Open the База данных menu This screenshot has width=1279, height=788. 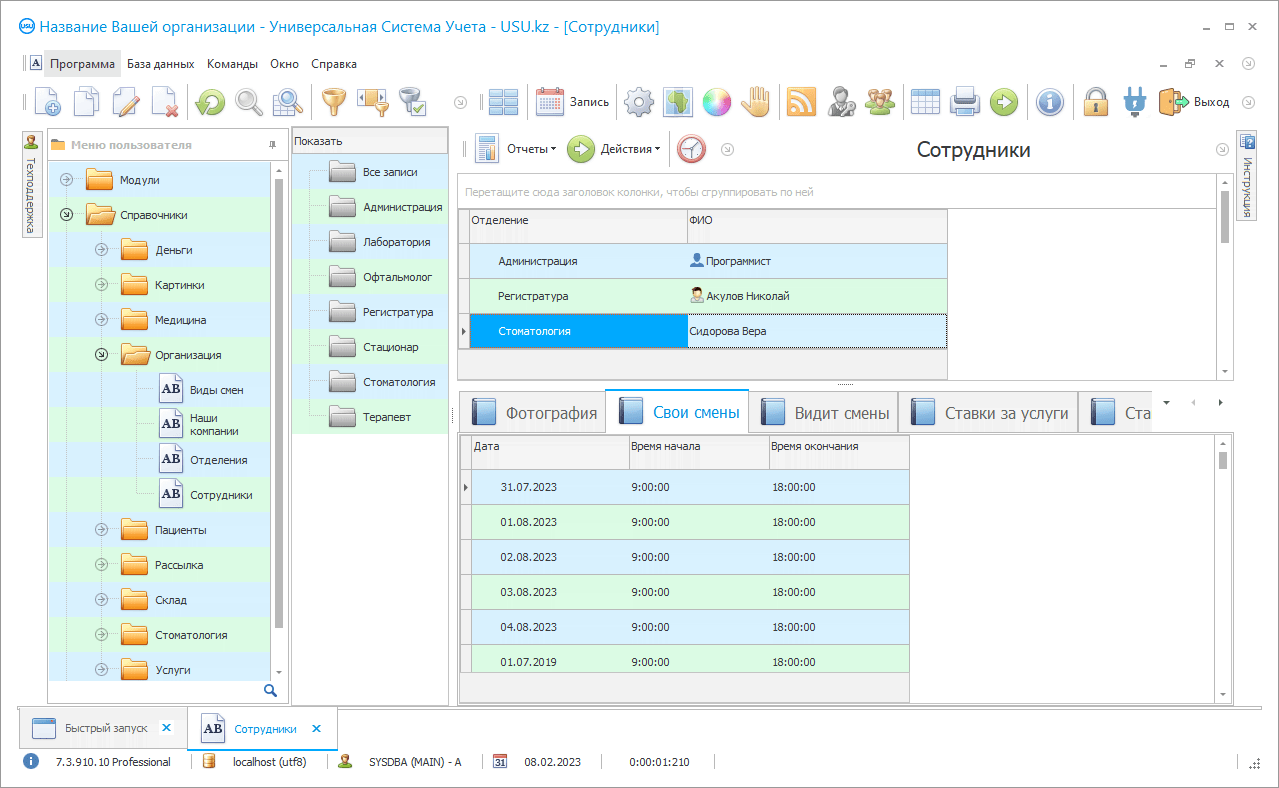(160, 63)
